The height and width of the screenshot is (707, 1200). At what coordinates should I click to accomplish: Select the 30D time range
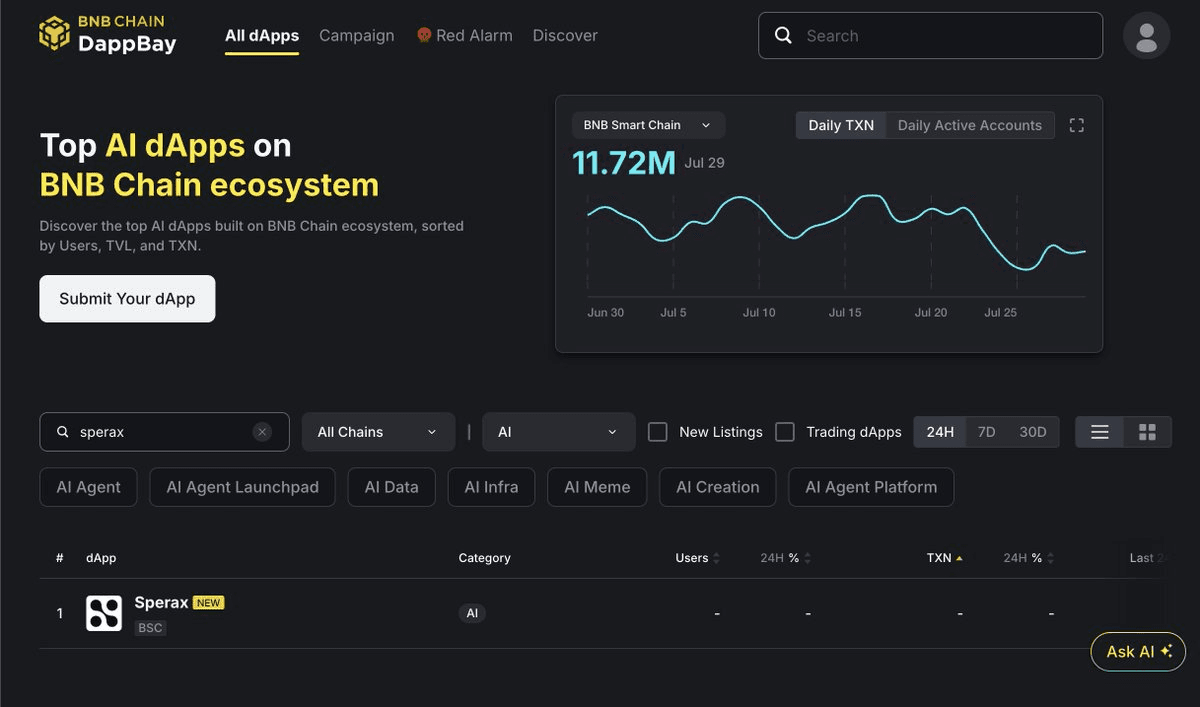click(1033, 432)
